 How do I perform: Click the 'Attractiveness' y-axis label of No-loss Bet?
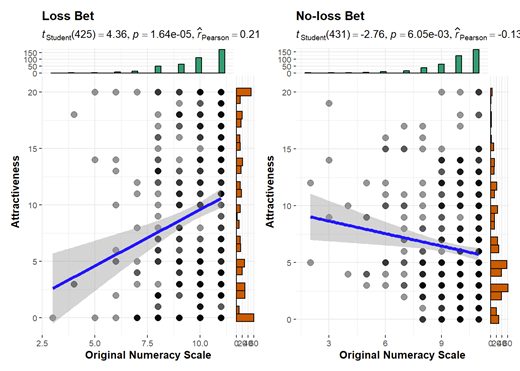pos(270,192)
